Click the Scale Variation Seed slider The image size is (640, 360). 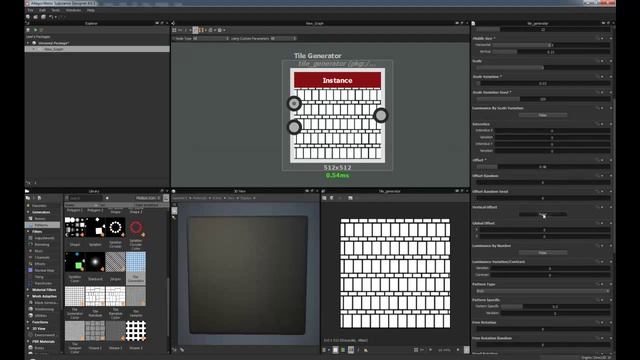point(543,99)
